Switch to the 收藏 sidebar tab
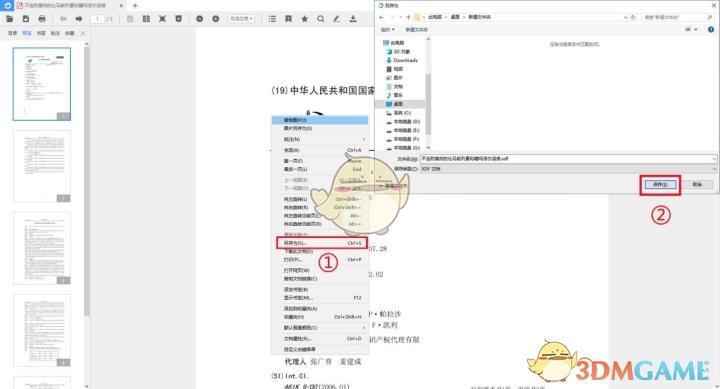 point(69,33)
